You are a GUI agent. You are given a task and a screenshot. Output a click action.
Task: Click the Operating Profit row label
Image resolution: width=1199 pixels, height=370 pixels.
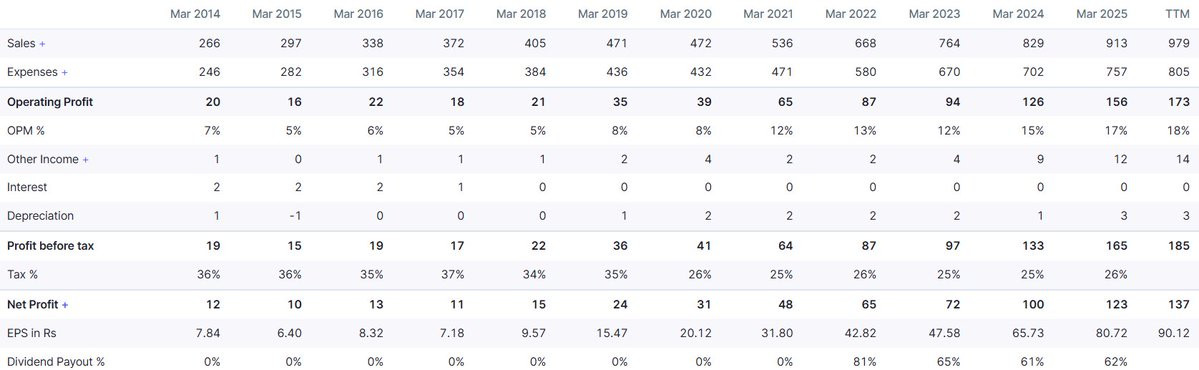[50, 102]
